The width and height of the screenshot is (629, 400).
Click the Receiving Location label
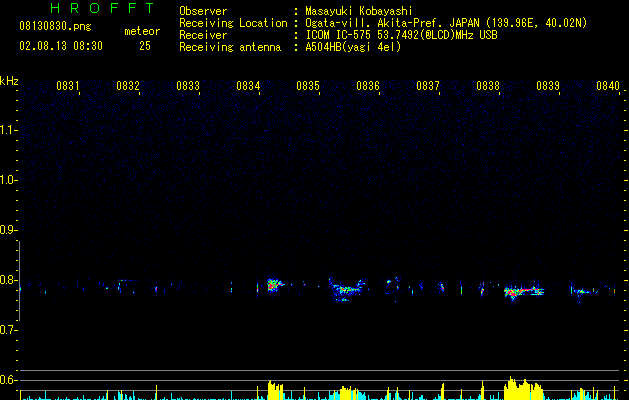[233, 23]
